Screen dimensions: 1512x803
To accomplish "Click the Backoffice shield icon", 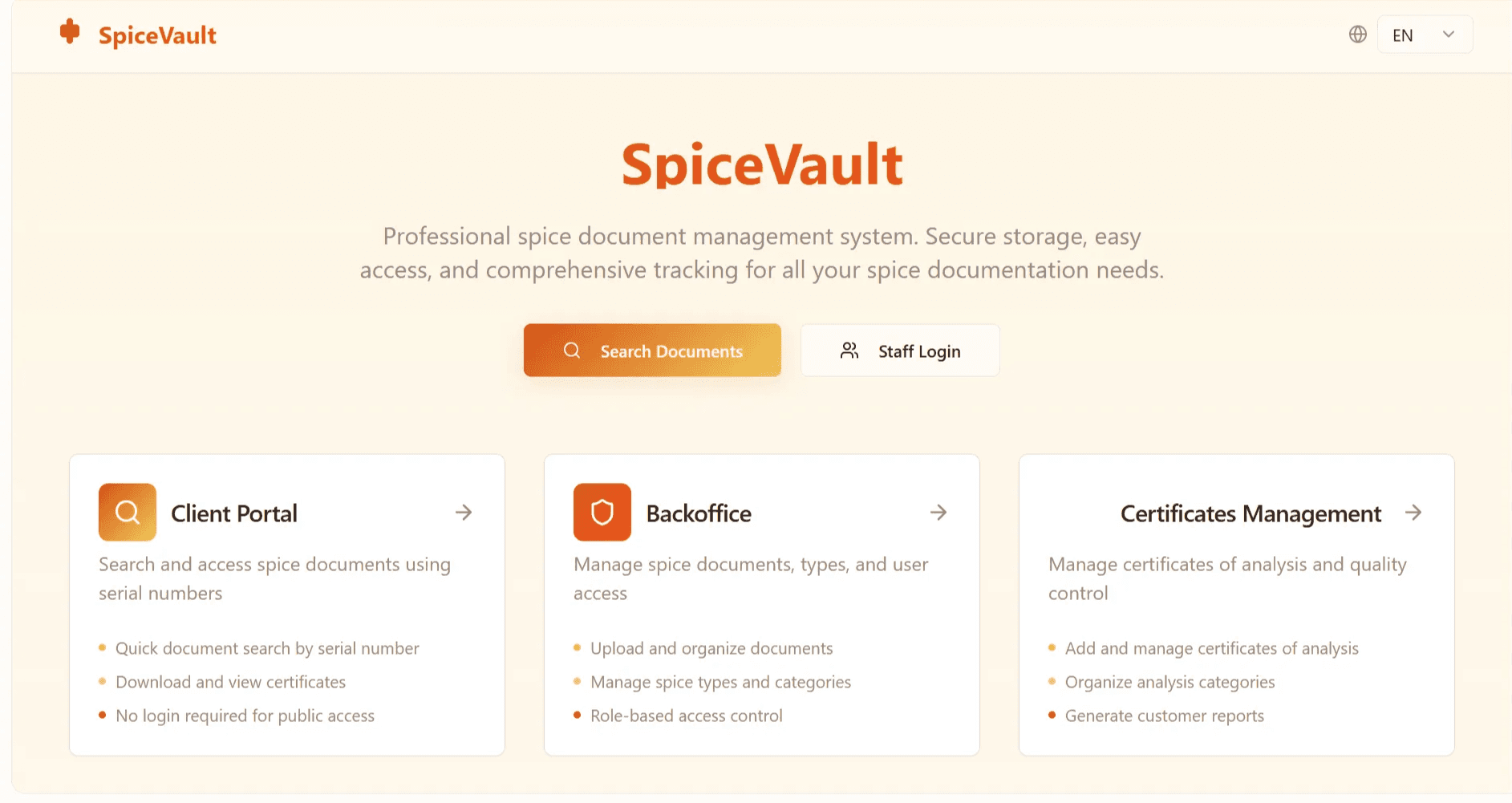I will pos(602,512).
